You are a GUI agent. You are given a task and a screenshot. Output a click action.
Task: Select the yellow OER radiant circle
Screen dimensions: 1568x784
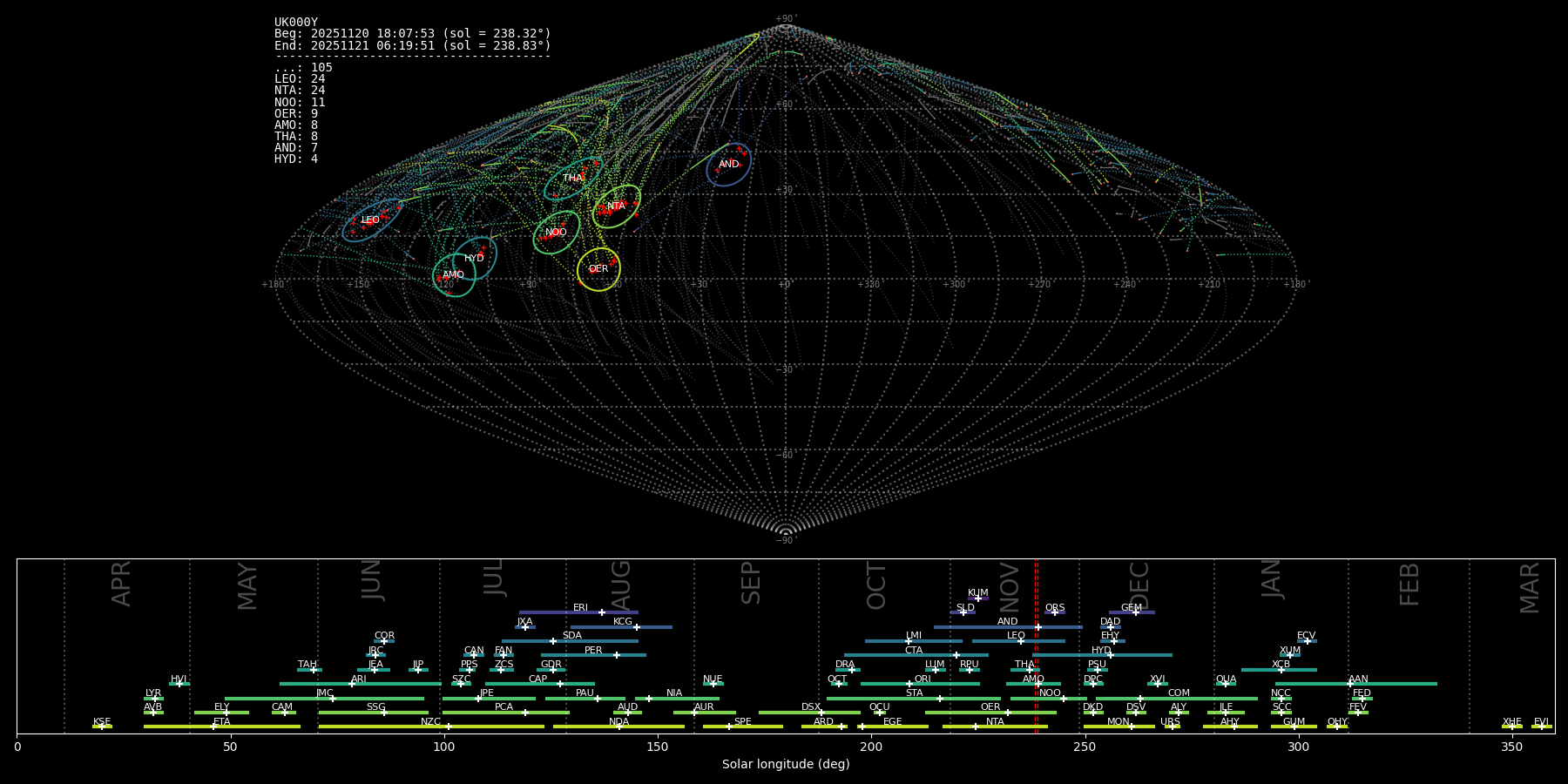pyautogui.click(x=598, y=269)
